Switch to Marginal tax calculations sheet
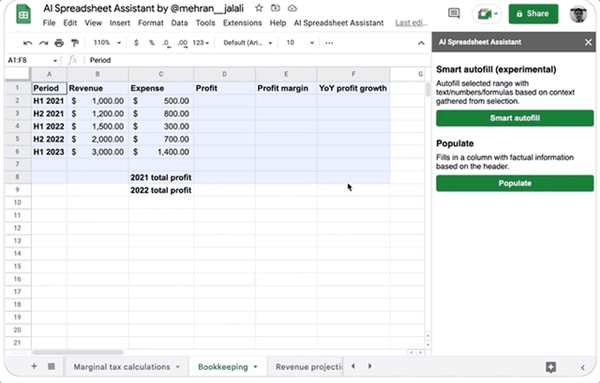This screenshot has width=600, height=383. click(122, 367)
